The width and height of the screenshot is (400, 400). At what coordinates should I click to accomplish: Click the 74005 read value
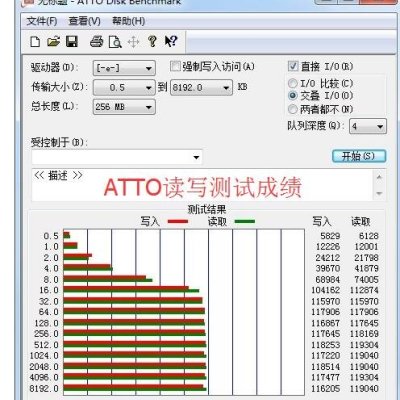(366, 280)
